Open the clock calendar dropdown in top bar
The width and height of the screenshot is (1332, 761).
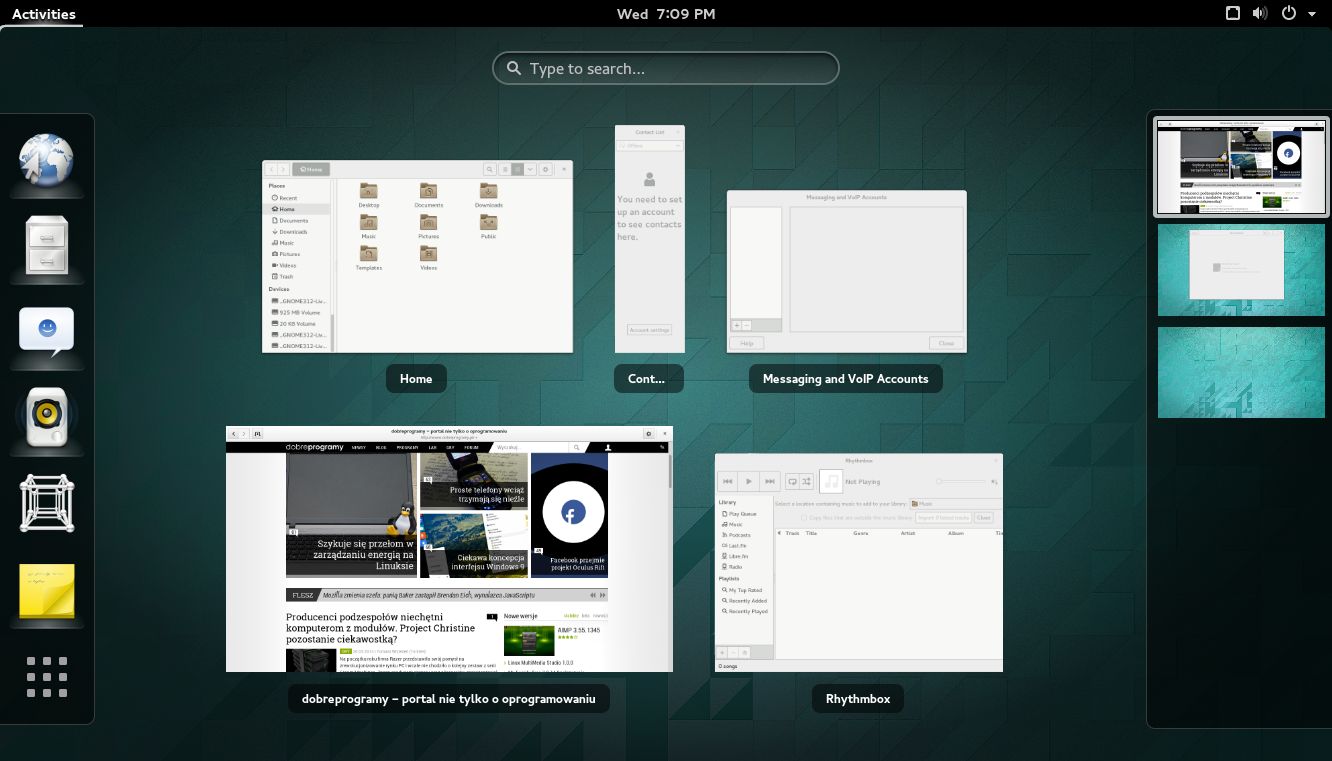[665, 14]
